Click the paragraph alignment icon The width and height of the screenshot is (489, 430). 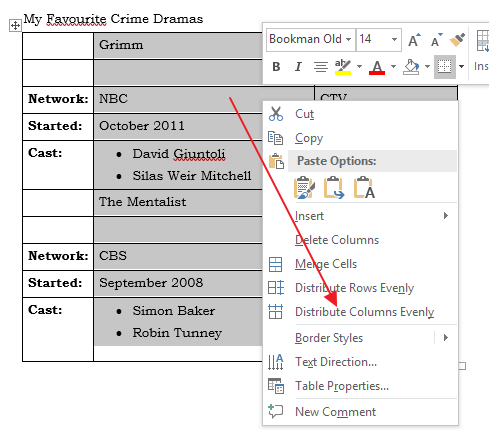click(321, 67)
